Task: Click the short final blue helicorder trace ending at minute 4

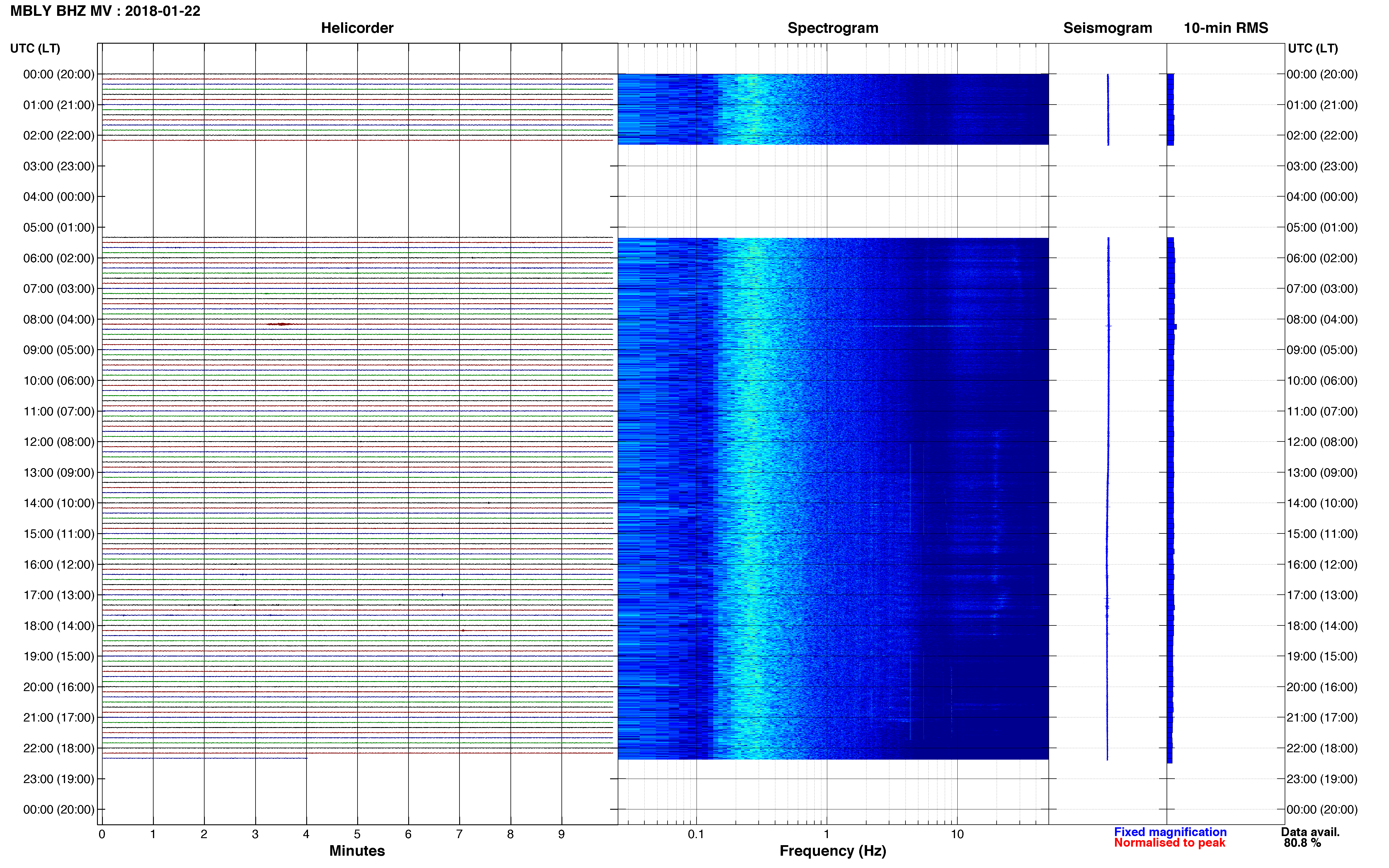Action: (205, 758)
